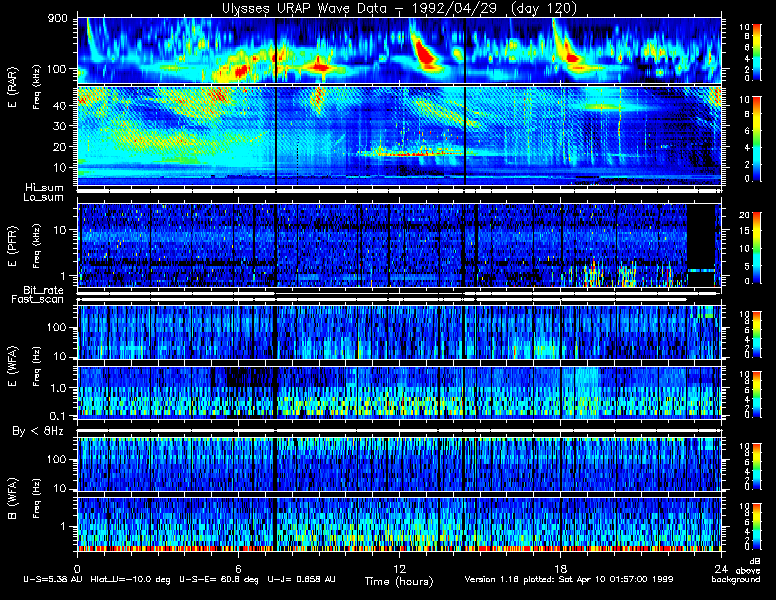The height and width of the screenshot is (600, 776).
Task: Select the 'E (RAR)' axis label
Action: pyautogui.click(x=12, y=88)
